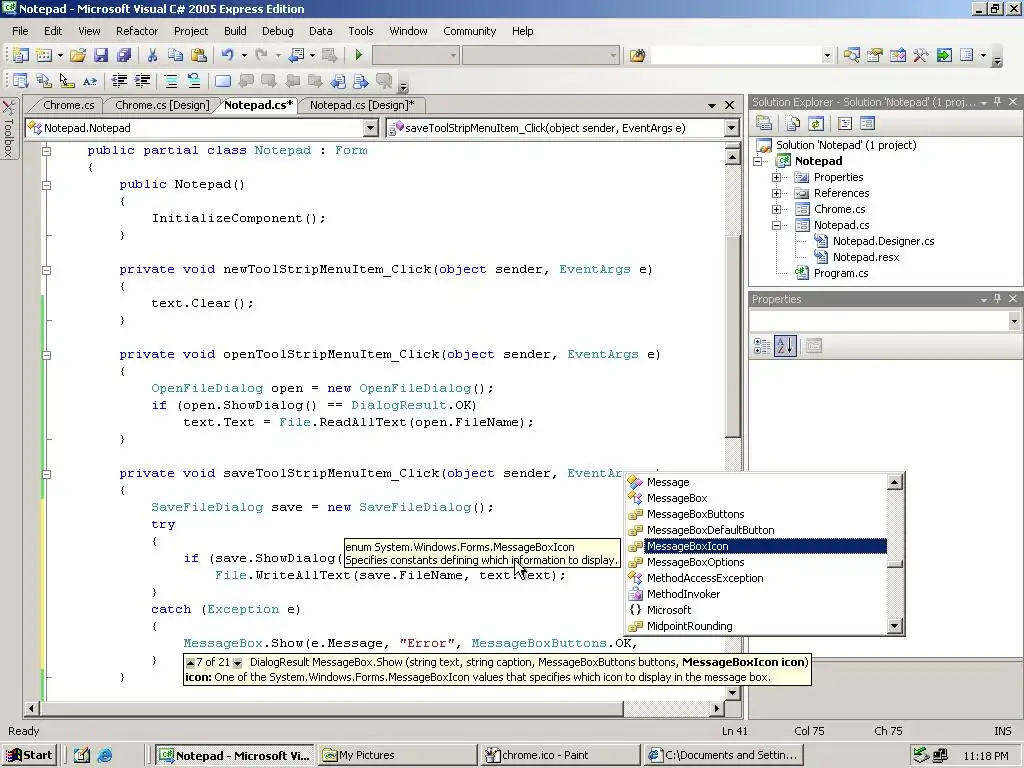The height and width of the screenshot is (768, 1024).
Task: Select Program.cs in Solution Explorer
Action: pyautogui.click(x=840, y=273)
